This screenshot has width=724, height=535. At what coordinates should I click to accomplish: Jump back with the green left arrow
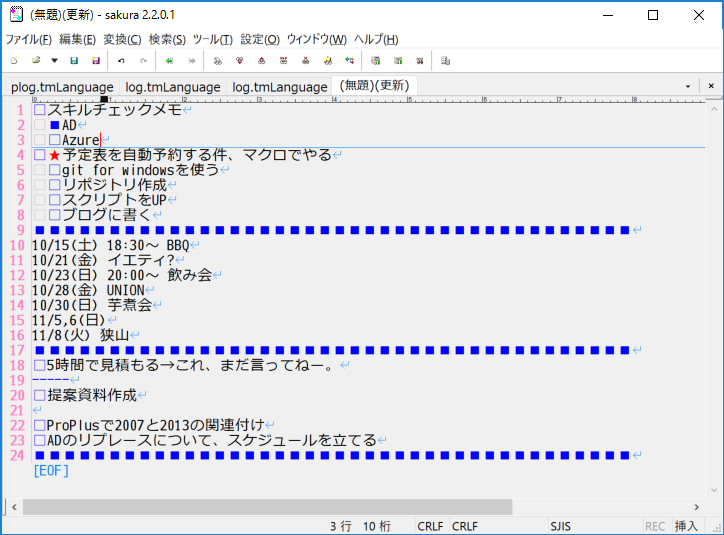[x=169, y=60]
